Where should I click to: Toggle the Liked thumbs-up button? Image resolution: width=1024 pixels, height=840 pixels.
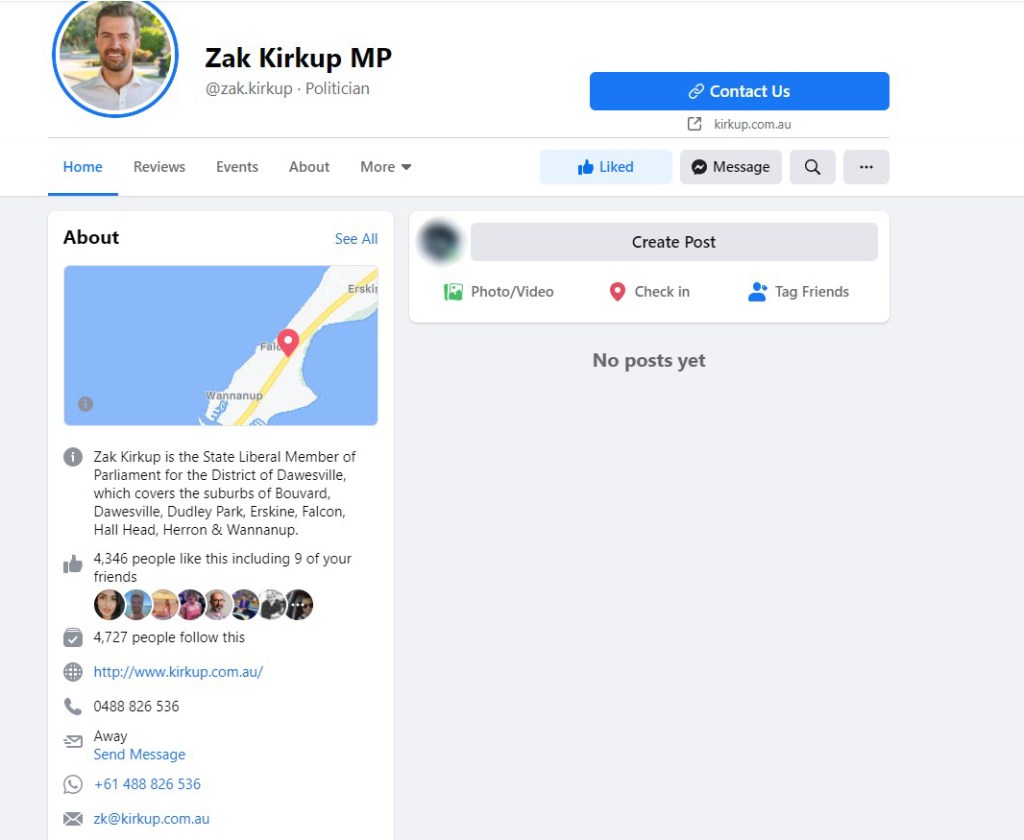coord(605,167)
